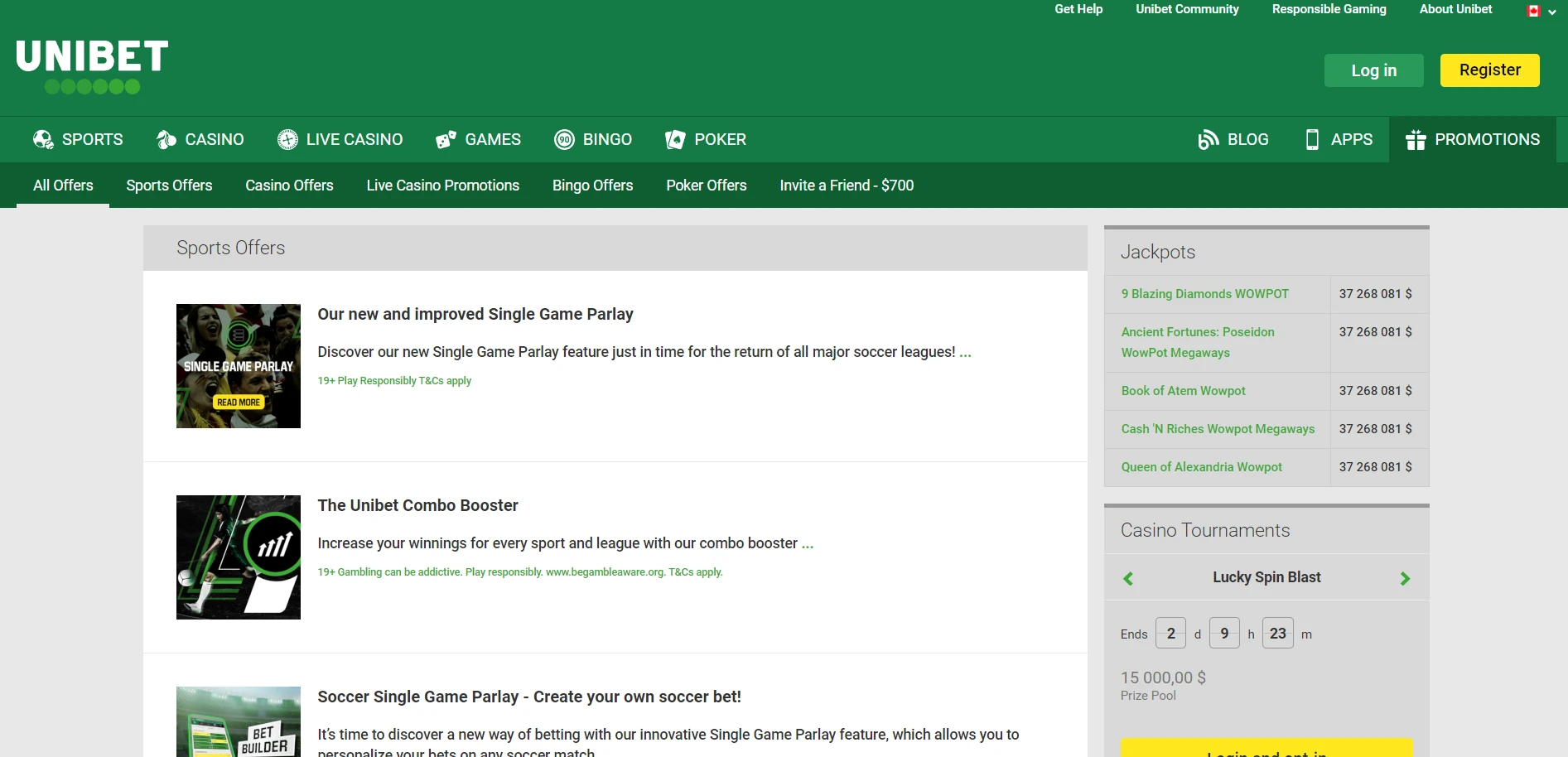Open the Responsible Gaming link
Screen dimensions: 1568x757
[x=1329, y=9]
